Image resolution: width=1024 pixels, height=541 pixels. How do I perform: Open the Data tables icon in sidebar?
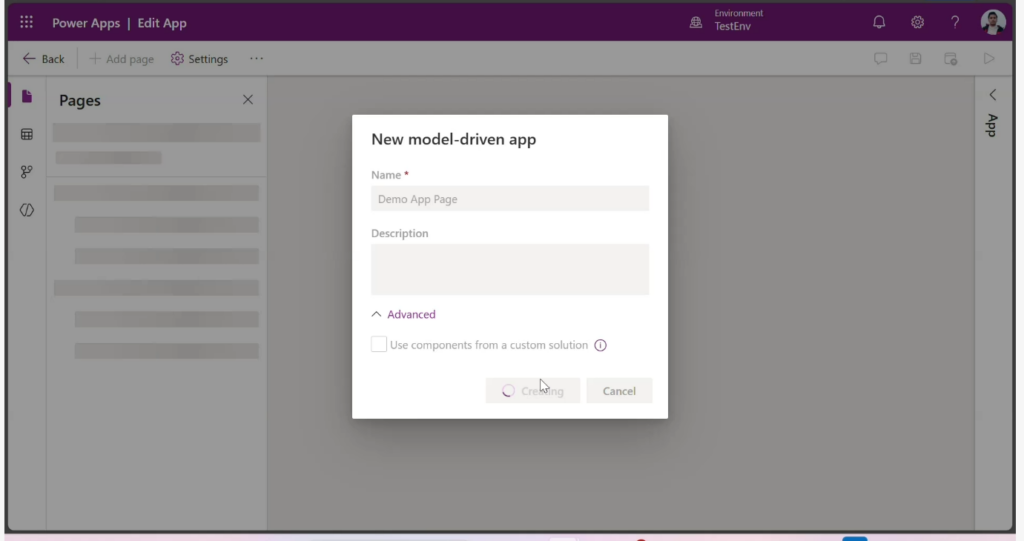point(27,134)
